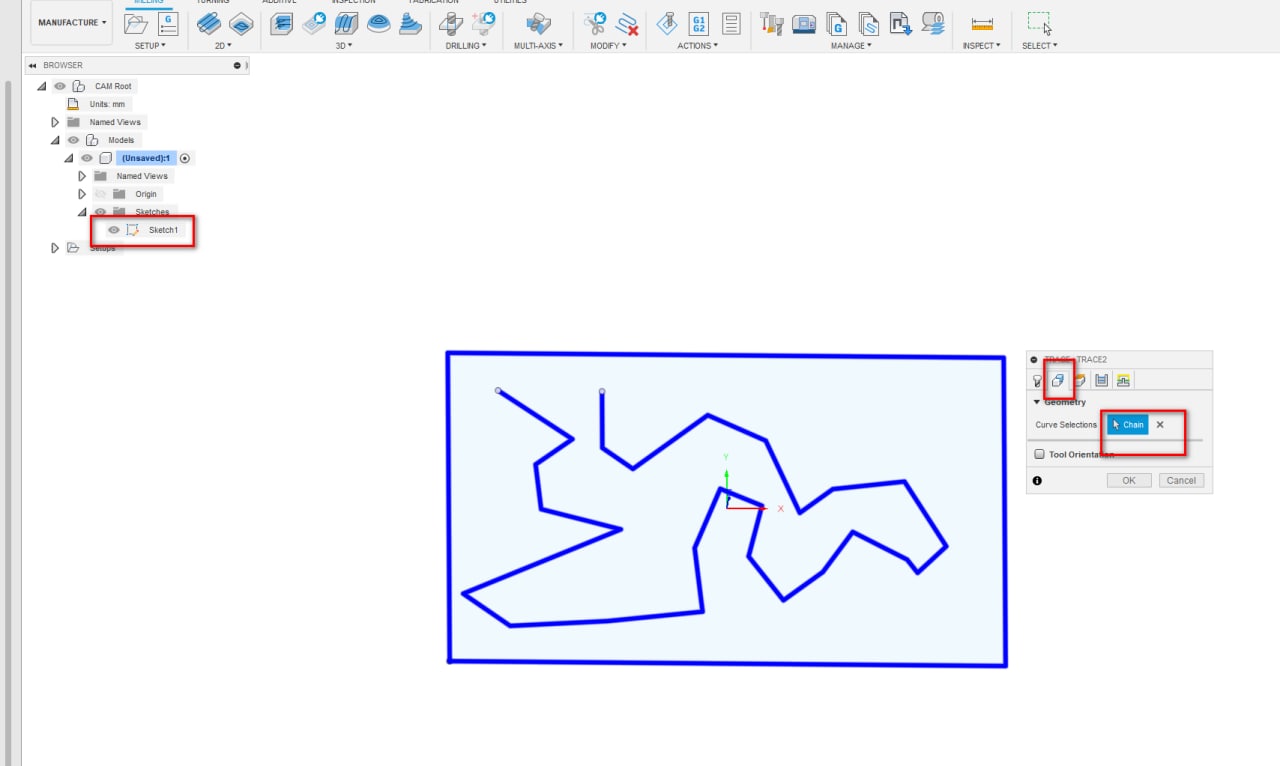Expand the Origin folder node

(x=82, y=194)
